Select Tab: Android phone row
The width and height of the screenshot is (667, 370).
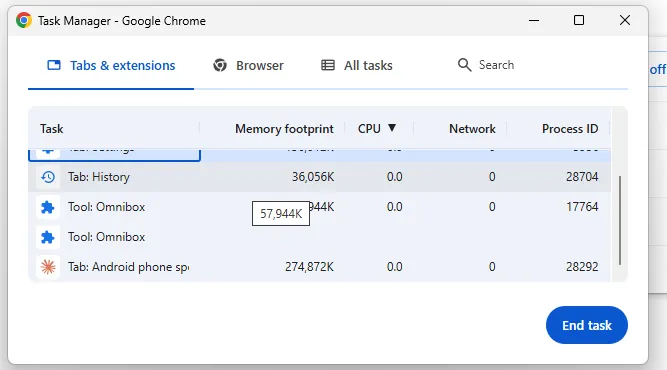pyautogui.click(x=319, y=267)
